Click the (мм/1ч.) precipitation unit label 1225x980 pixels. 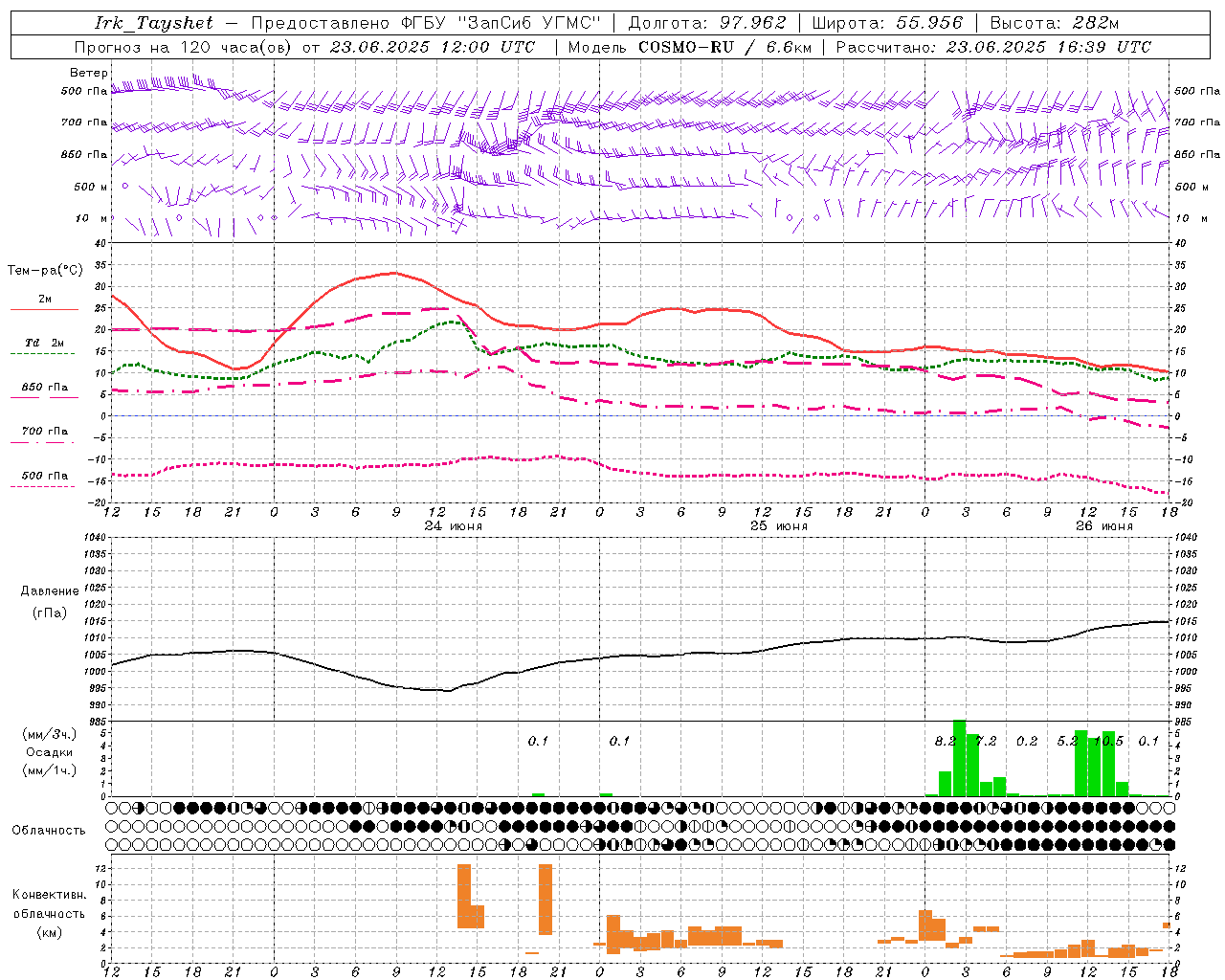[50, 770]
